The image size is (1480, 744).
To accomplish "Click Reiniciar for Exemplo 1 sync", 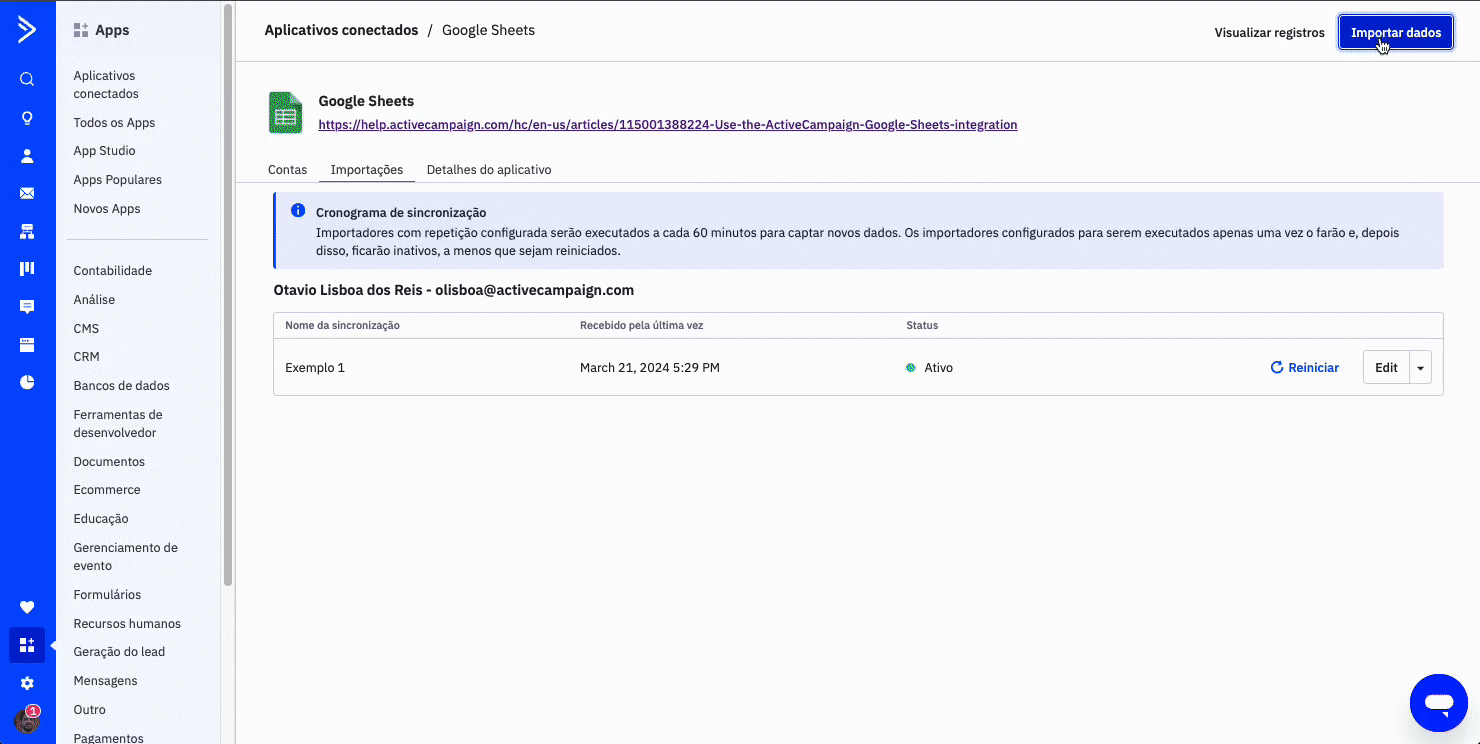I will pyautogui.click(x=1304, y=368).
